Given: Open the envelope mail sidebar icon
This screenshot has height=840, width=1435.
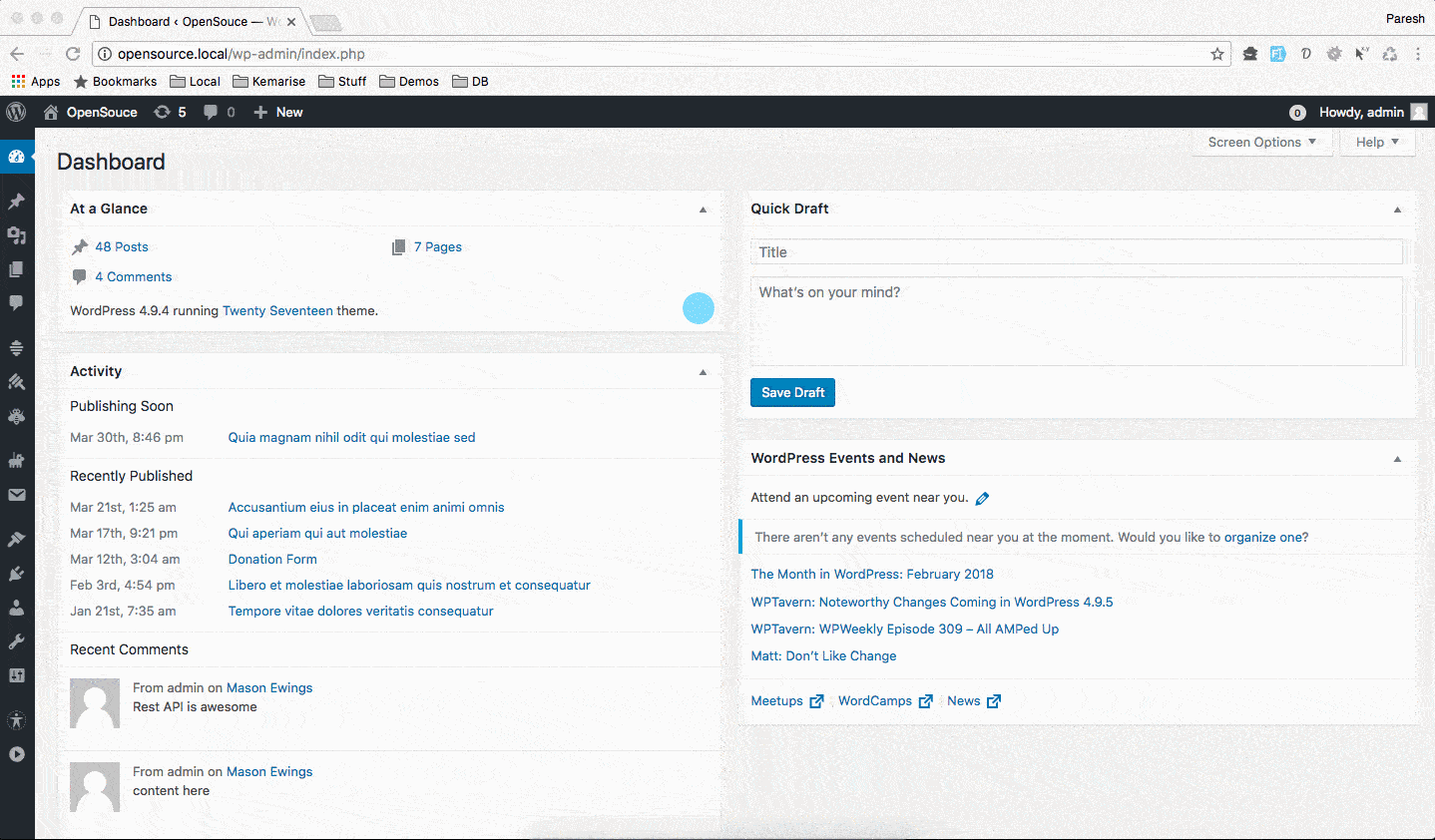Looking at the screenshot, I should tap(16, 495).
